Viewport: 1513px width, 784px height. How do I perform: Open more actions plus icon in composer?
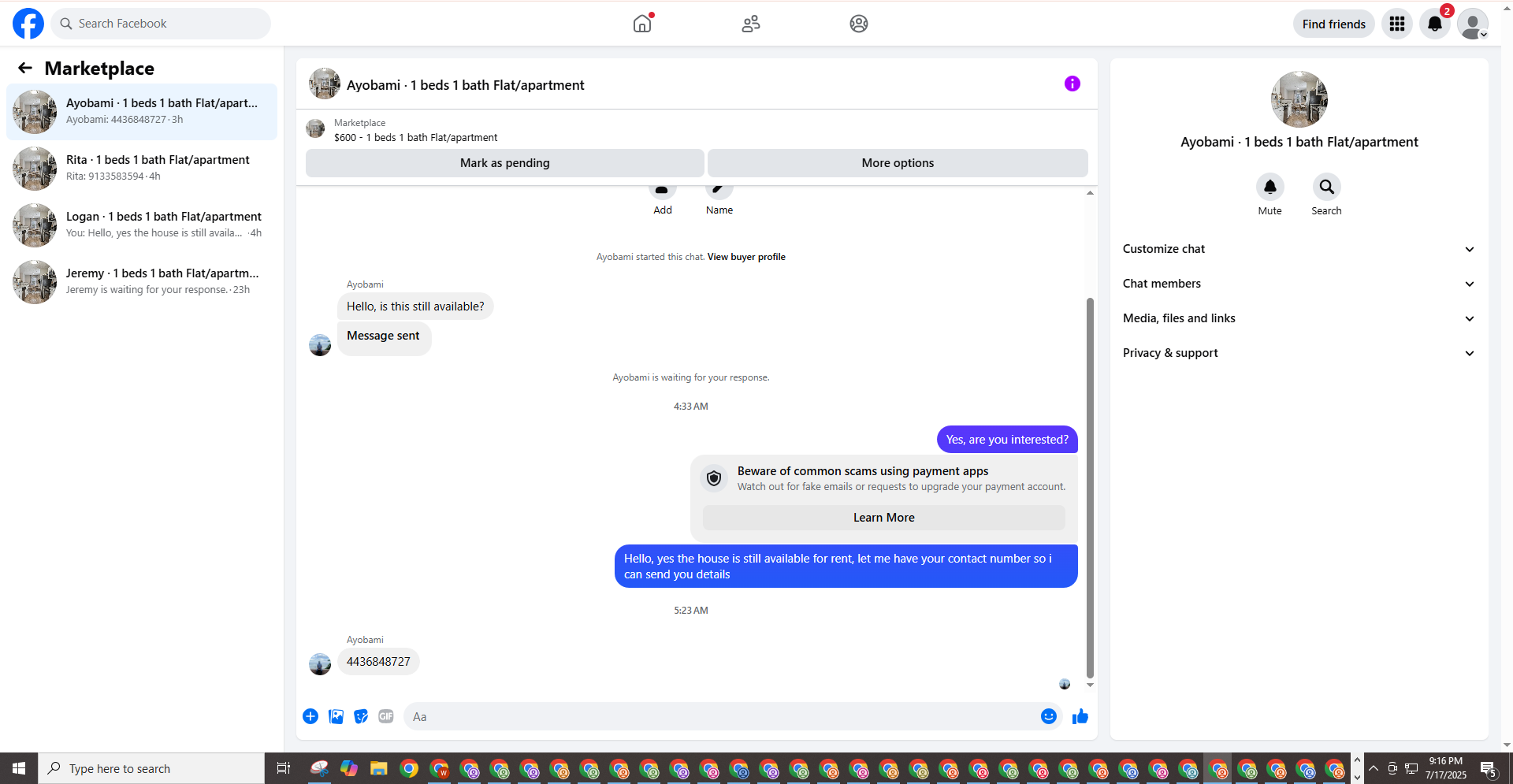[x=310, y=716]
